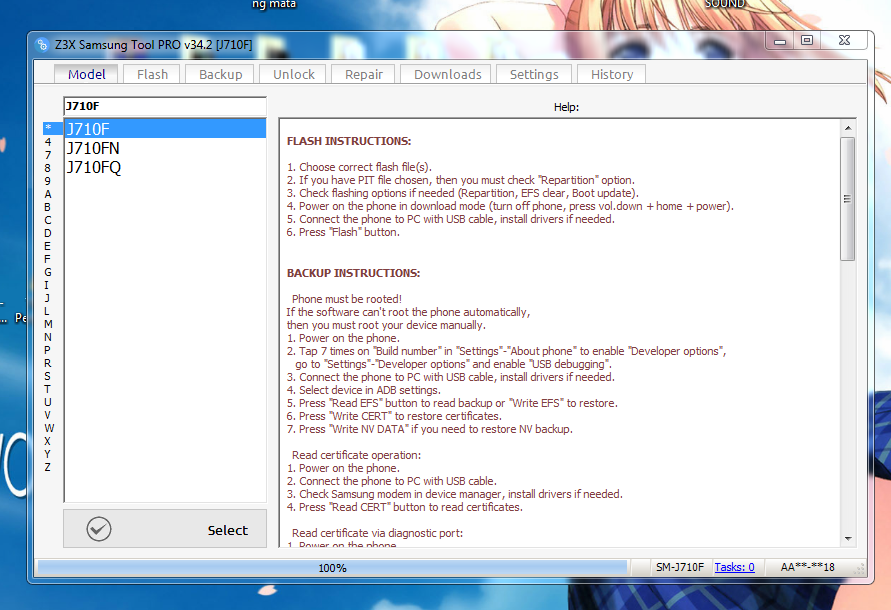Open the Repair tab
The height and width of the screenshot is (610, 891).
[364, 74]
